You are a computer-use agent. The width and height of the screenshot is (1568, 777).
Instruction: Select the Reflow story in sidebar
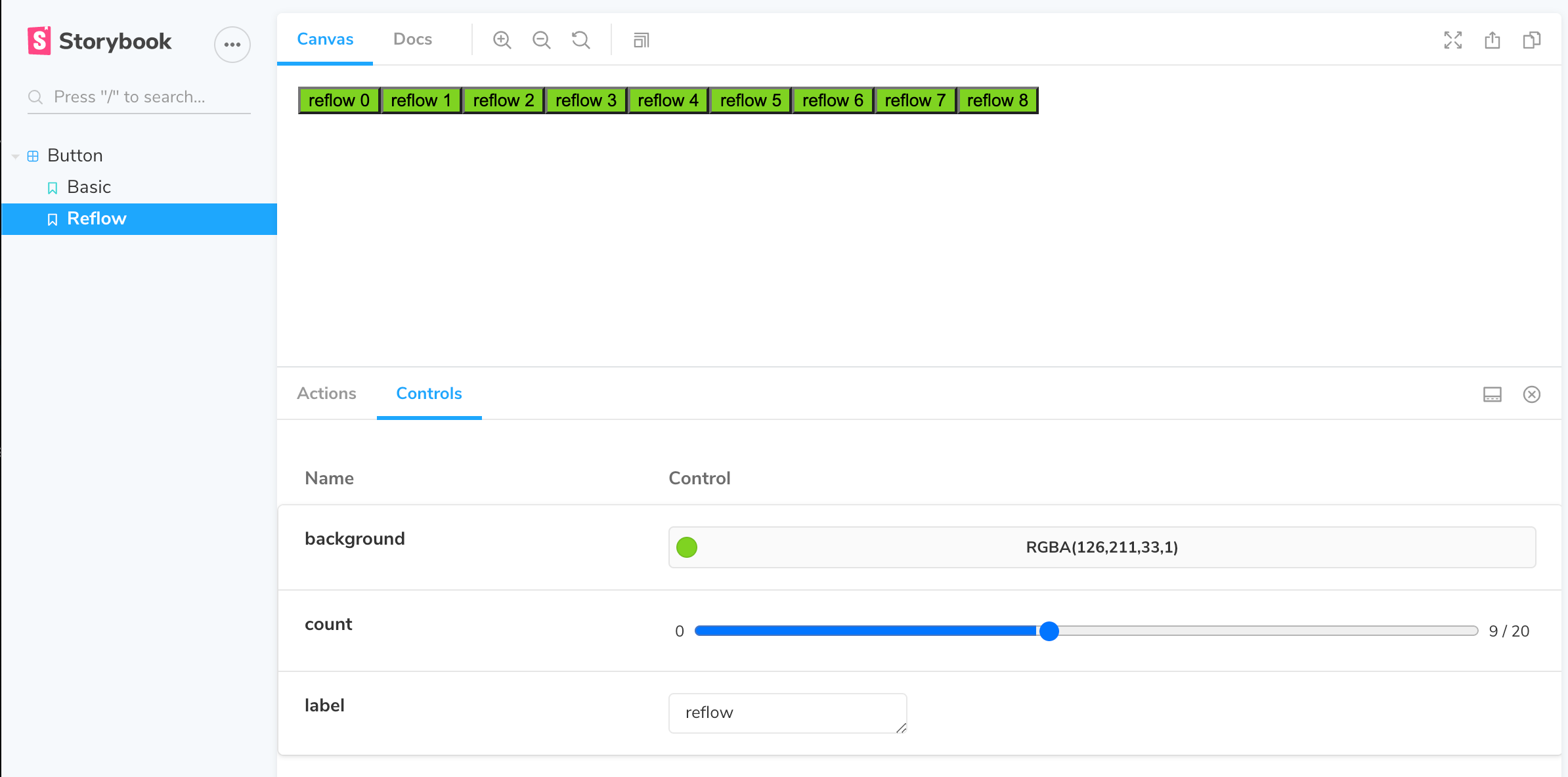tap(97, 219)
